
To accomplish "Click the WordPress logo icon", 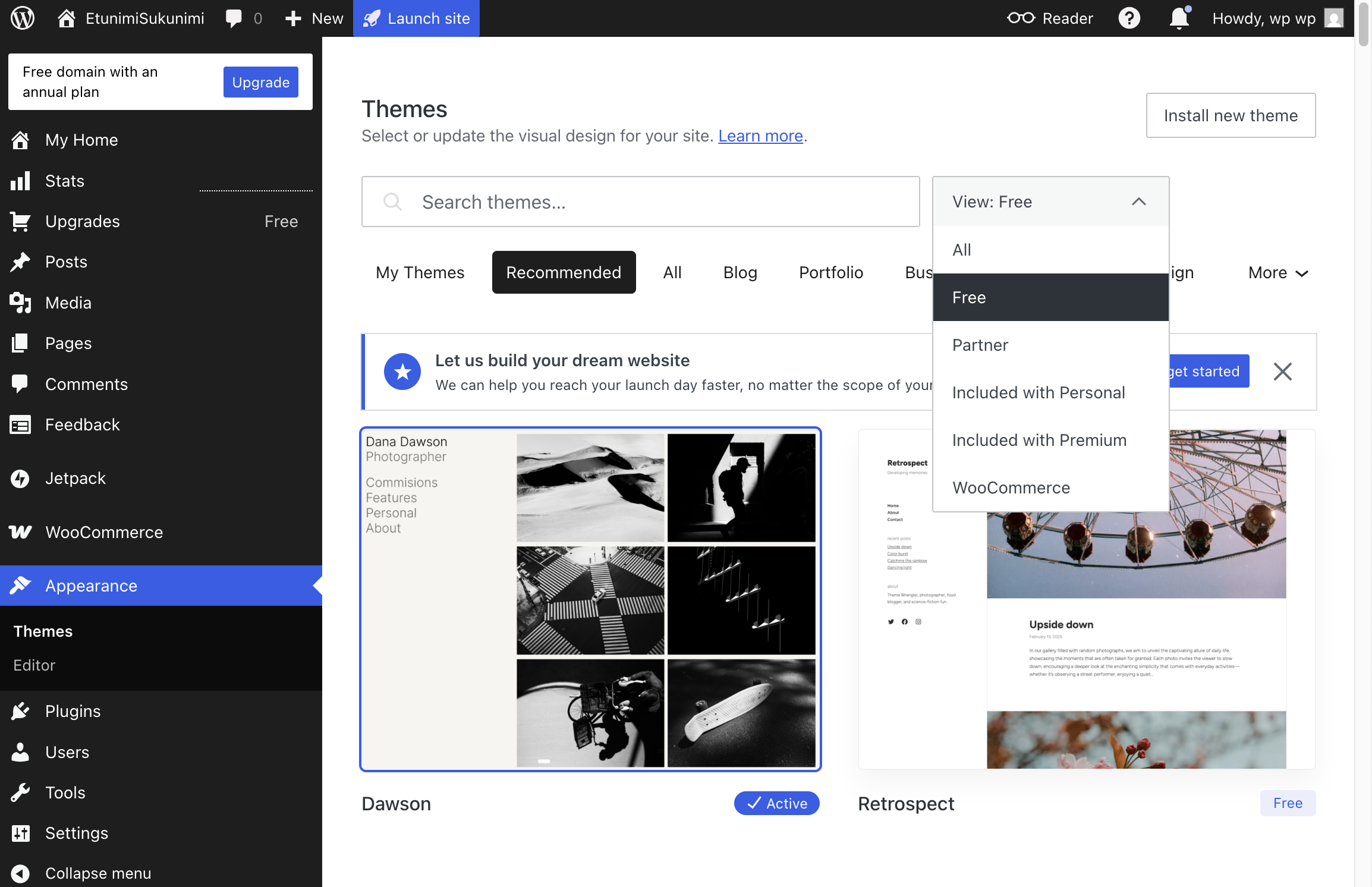I will pos(23,18).
